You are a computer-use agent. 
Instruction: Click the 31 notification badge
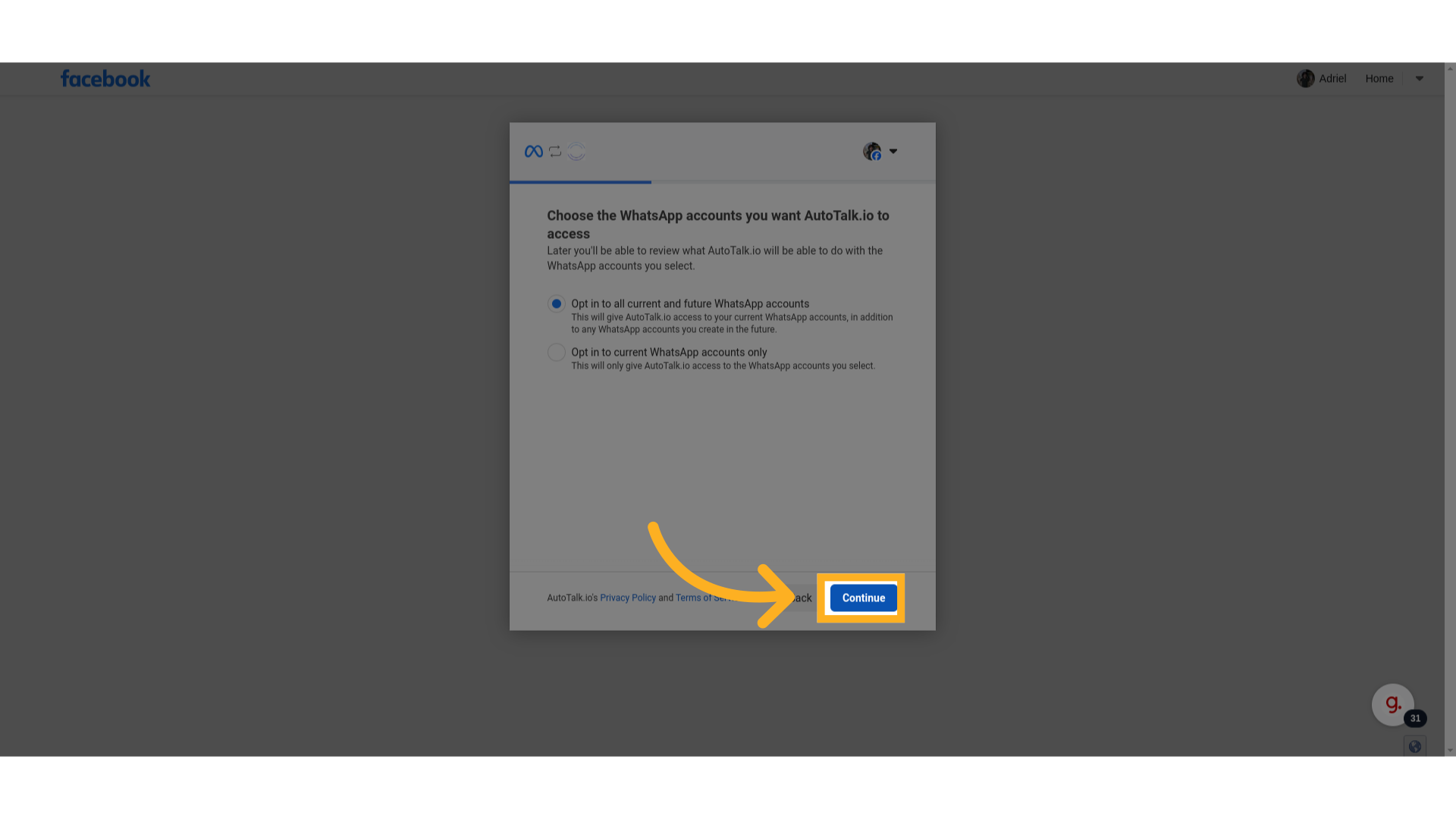1415,718
